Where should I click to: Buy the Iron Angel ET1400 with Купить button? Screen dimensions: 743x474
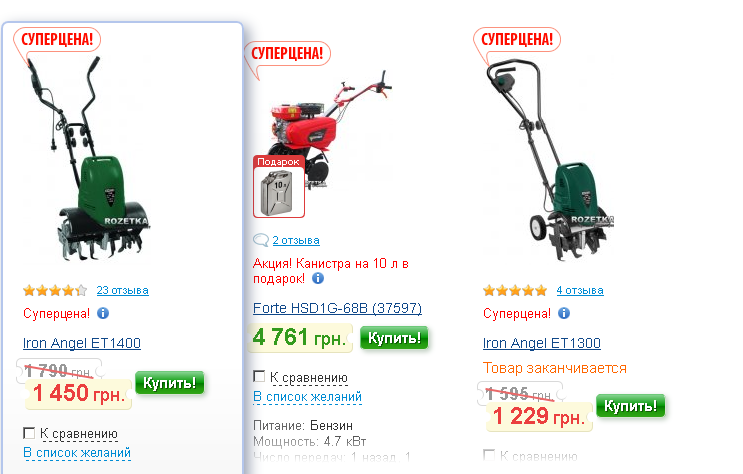(x=170, y=383)
